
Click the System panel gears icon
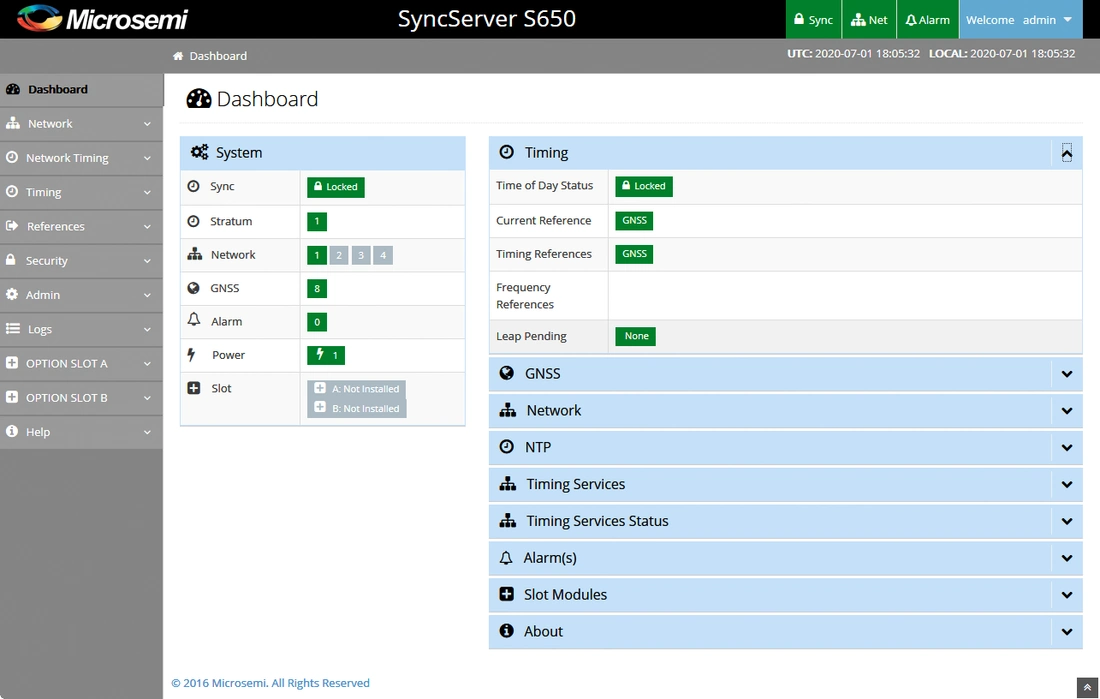click(x=200, y=152)
